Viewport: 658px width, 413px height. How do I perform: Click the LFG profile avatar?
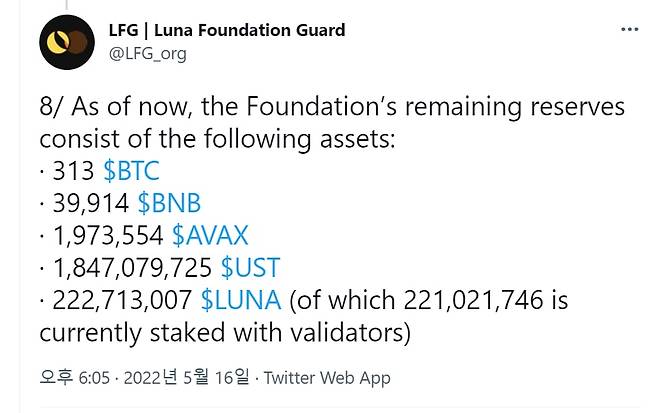tap(67, 42)
